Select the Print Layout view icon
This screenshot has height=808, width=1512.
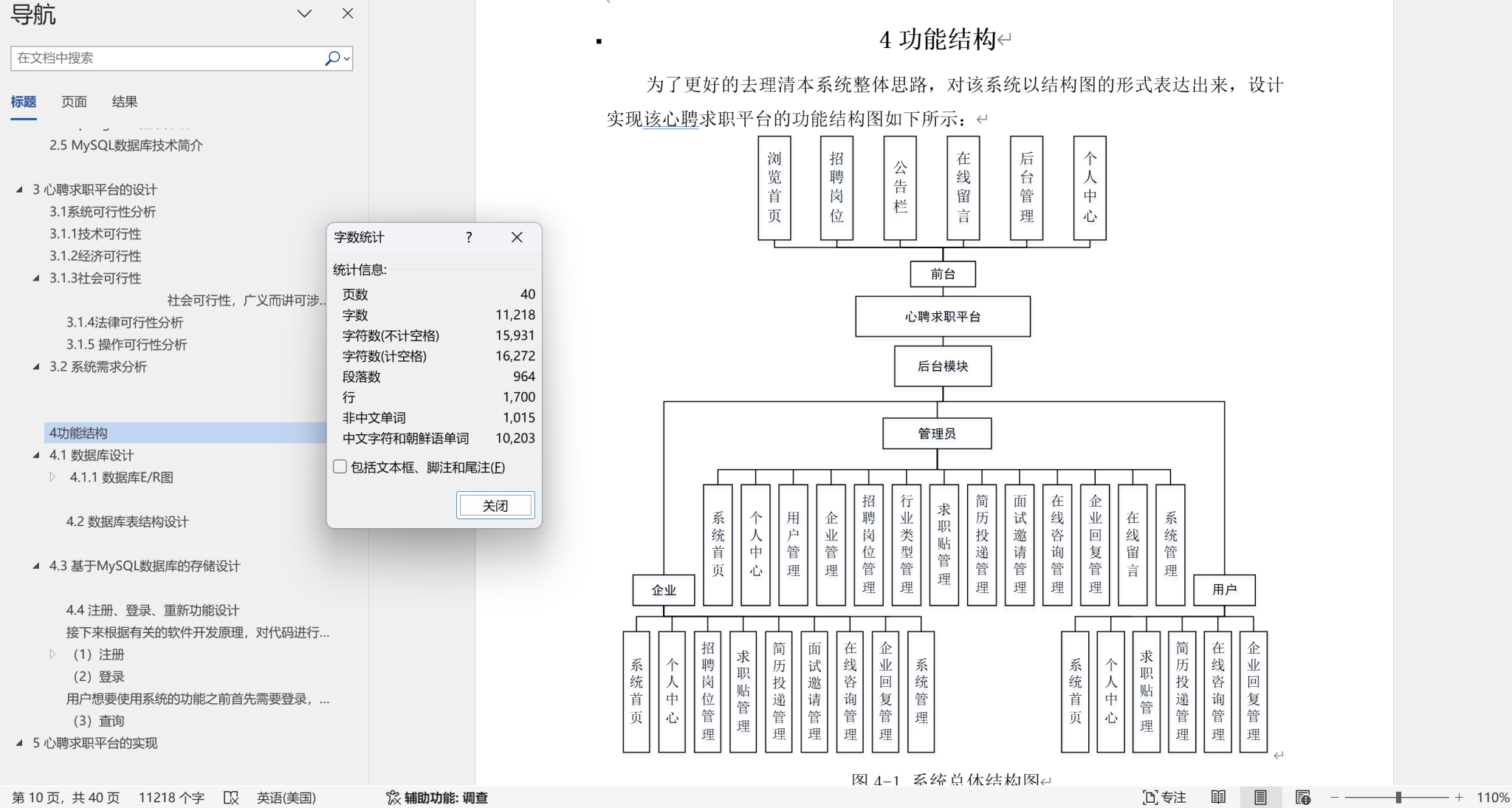[x=1260, y=798]
